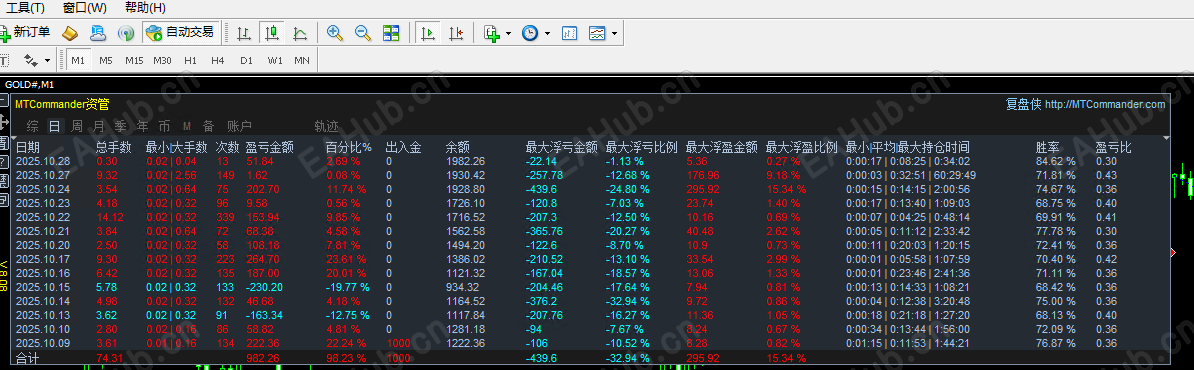Open the http://MTCommander.com link

[x=1105, y=104]
